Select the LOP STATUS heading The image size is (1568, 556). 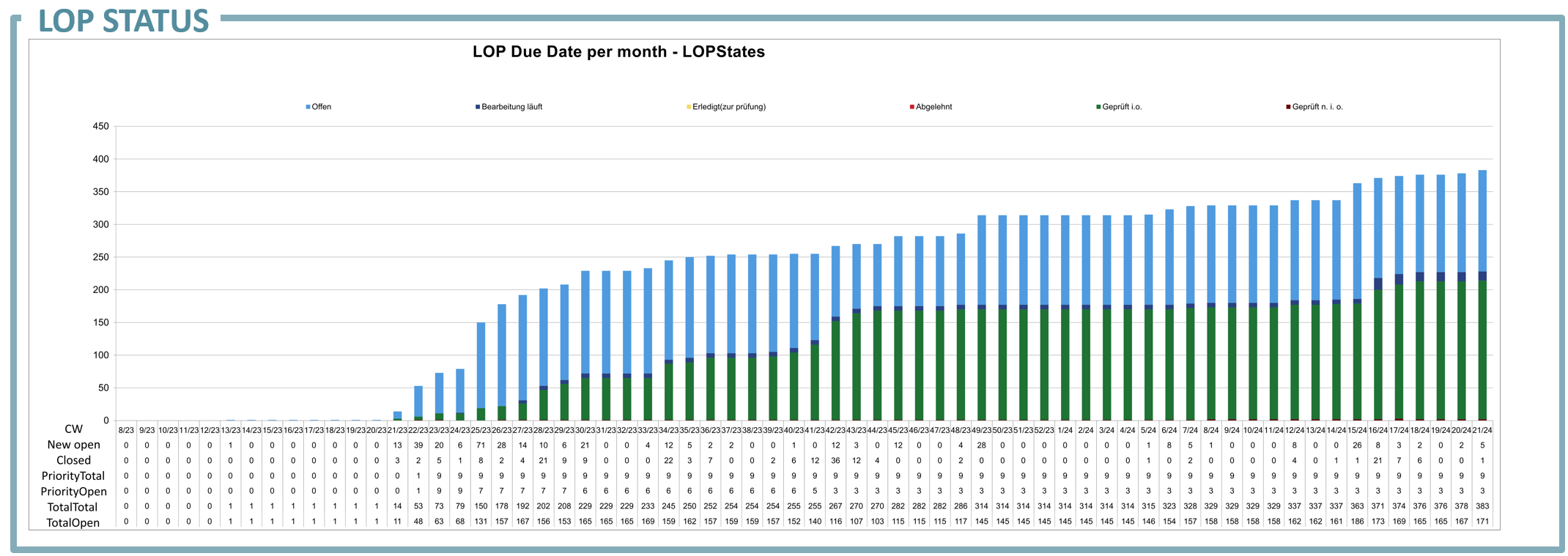(x=123, y=21)
